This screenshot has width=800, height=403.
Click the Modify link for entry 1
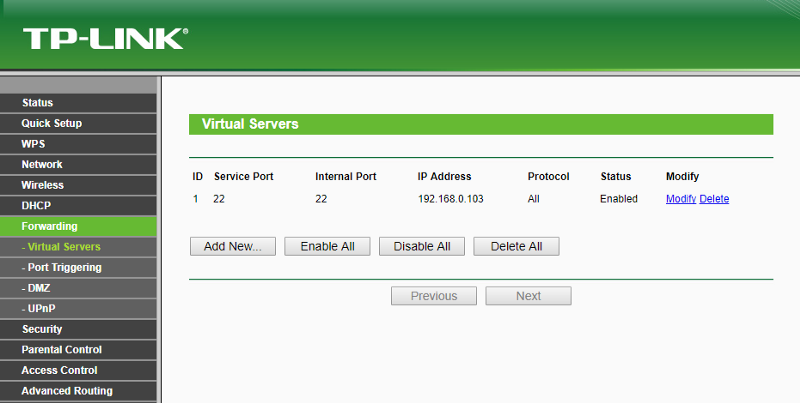681,199
